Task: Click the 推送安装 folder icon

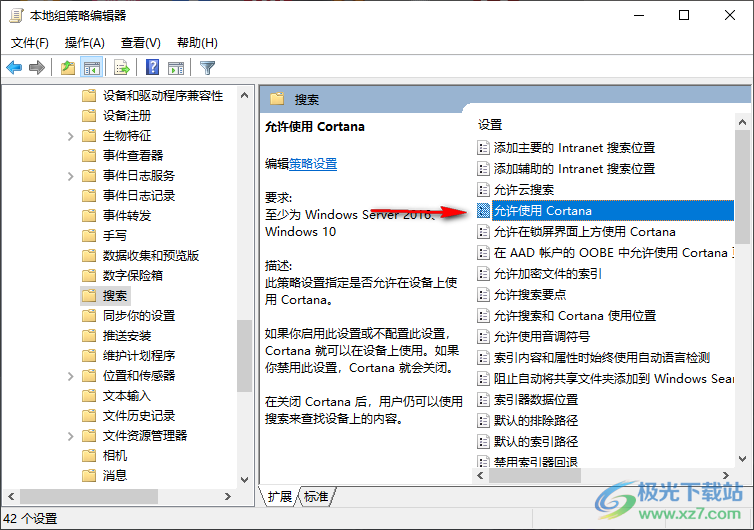Action: [89, 336]
